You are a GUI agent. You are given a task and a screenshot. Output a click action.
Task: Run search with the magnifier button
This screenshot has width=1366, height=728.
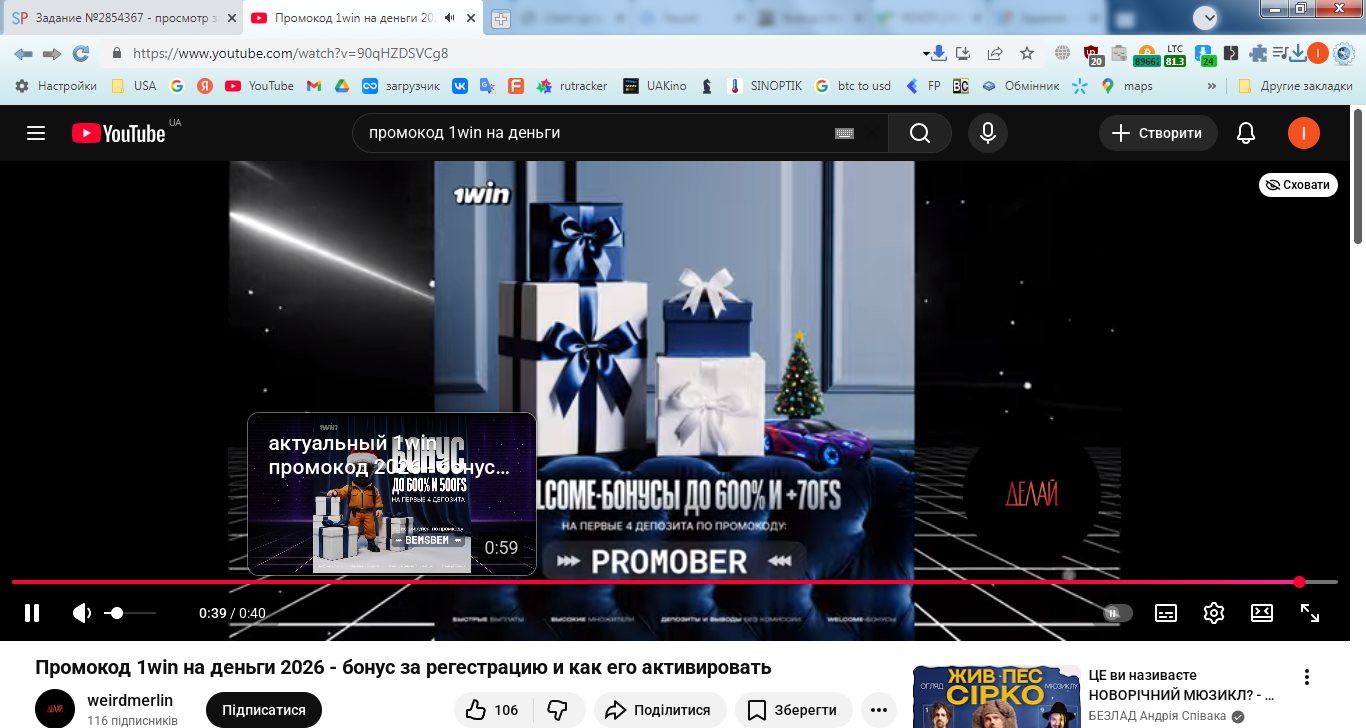pyautogui.click(x=920, y=133)
